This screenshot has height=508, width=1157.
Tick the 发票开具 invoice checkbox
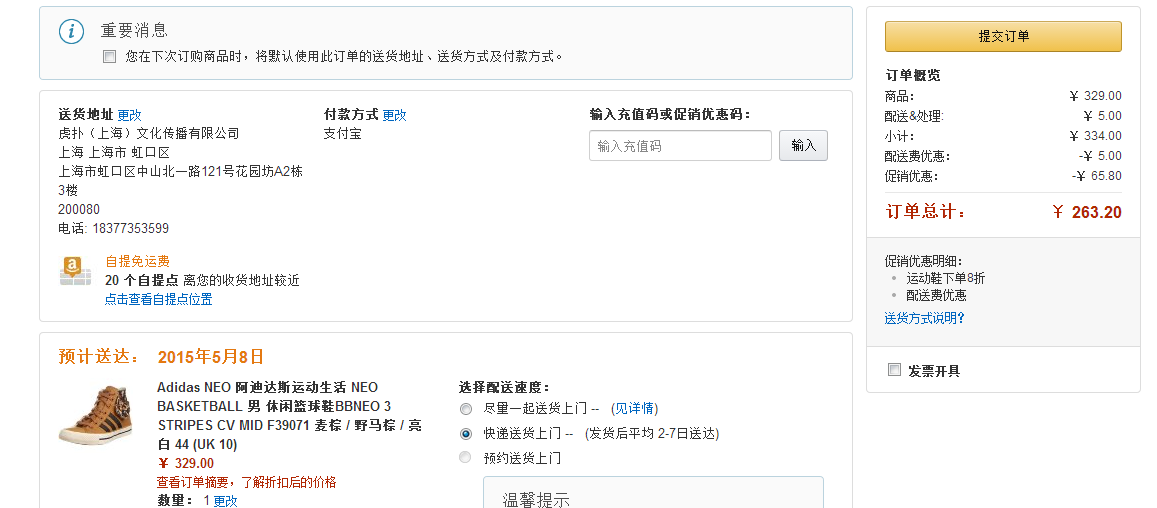pyautogui.click(x=894, y=370)
